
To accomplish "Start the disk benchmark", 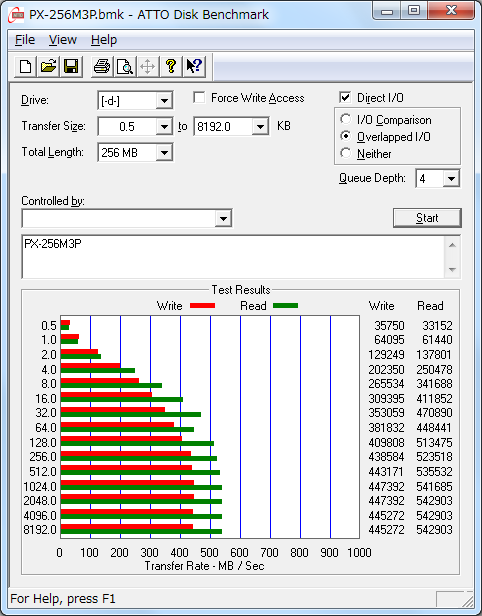I will (x=427, y=218).
